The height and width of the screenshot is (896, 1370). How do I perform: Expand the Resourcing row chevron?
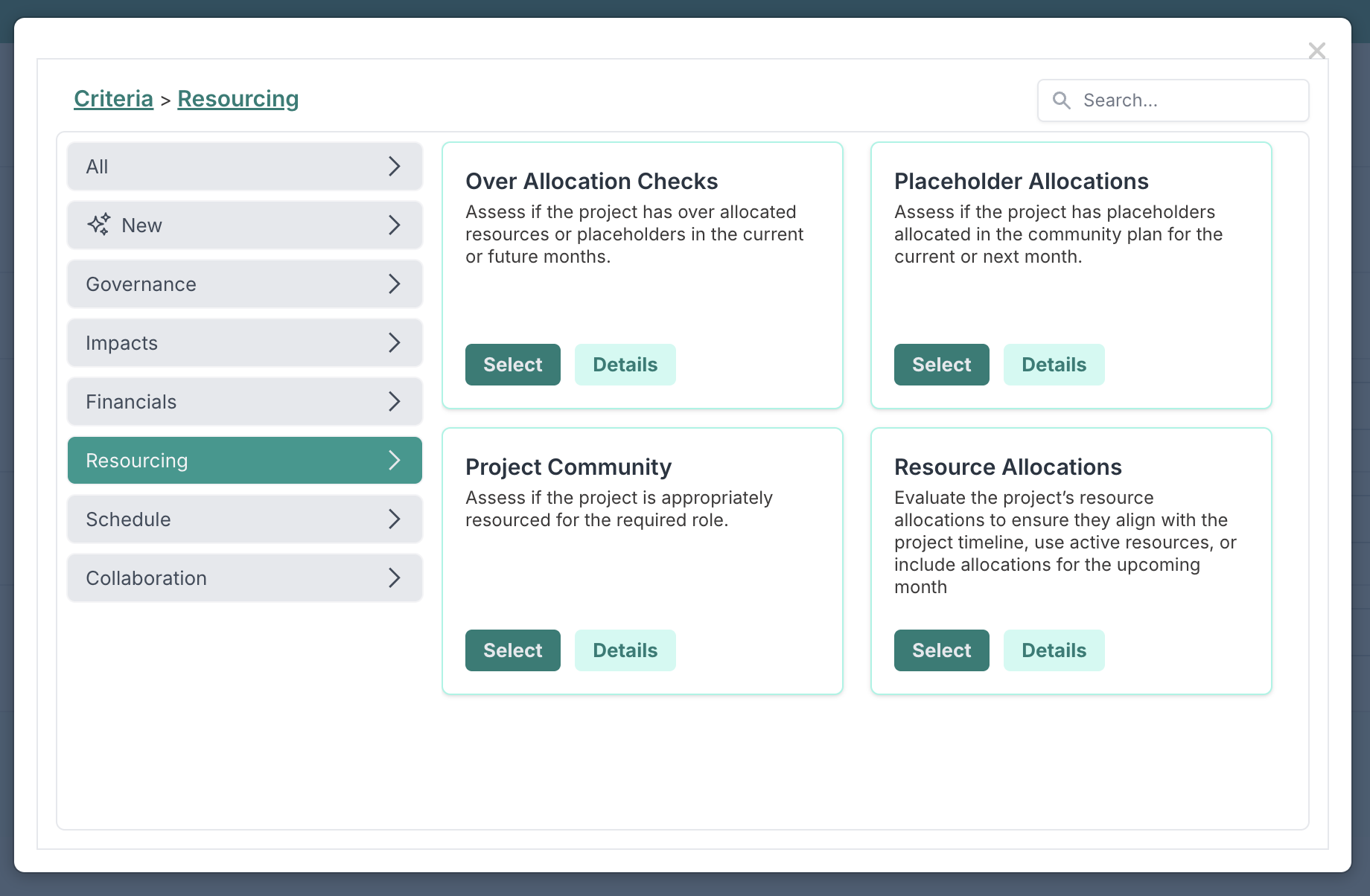[x=395, y=461]
